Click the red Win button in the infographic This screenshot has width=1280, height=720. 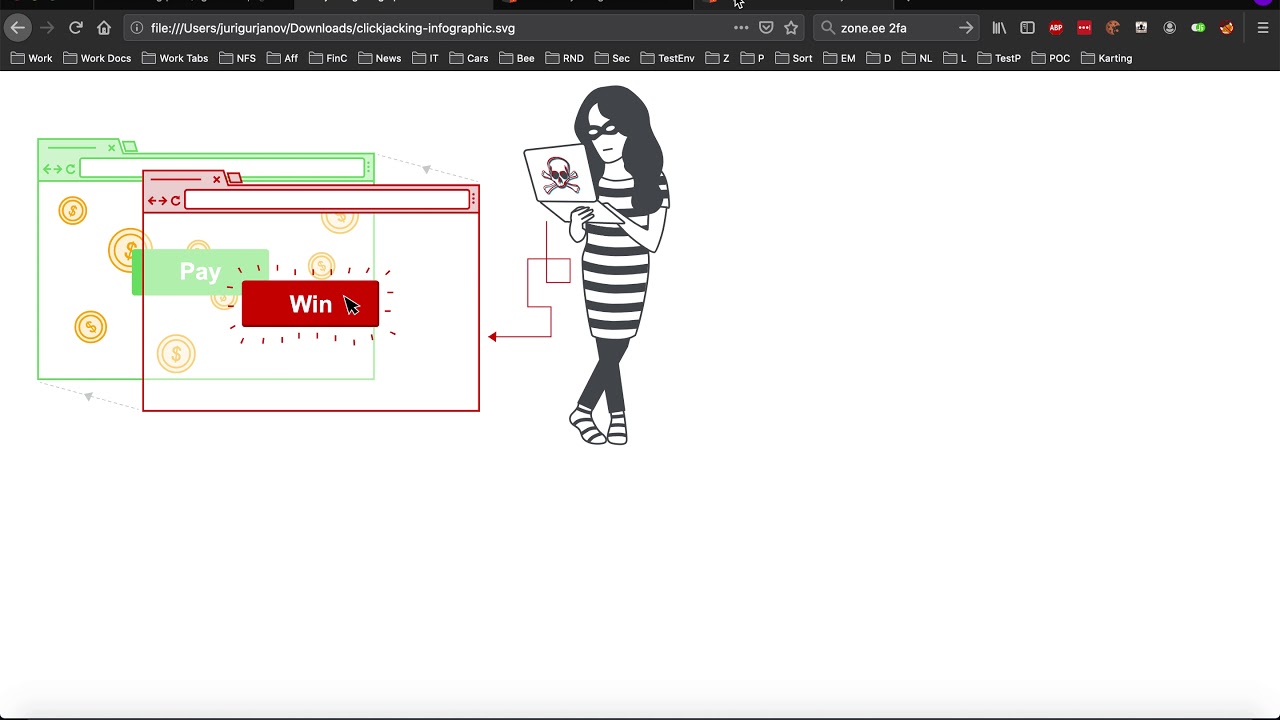pyautogui.click(x=310, y=304)
